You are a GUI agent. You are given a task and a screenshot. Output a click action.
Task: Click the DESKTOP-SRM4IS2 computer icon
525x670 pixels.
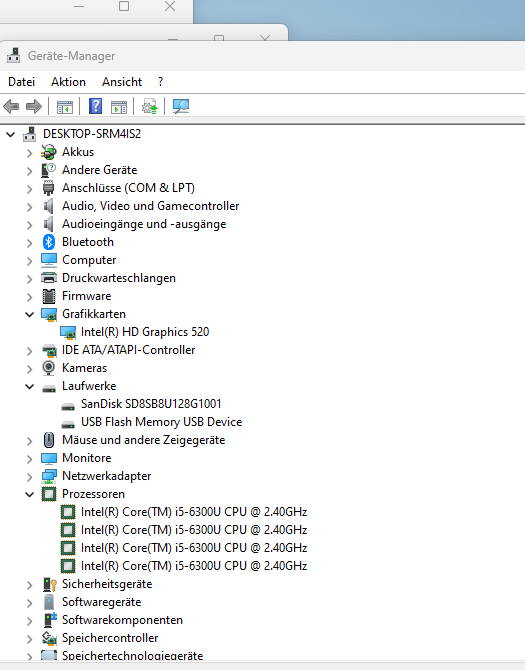tap(29, 134)
